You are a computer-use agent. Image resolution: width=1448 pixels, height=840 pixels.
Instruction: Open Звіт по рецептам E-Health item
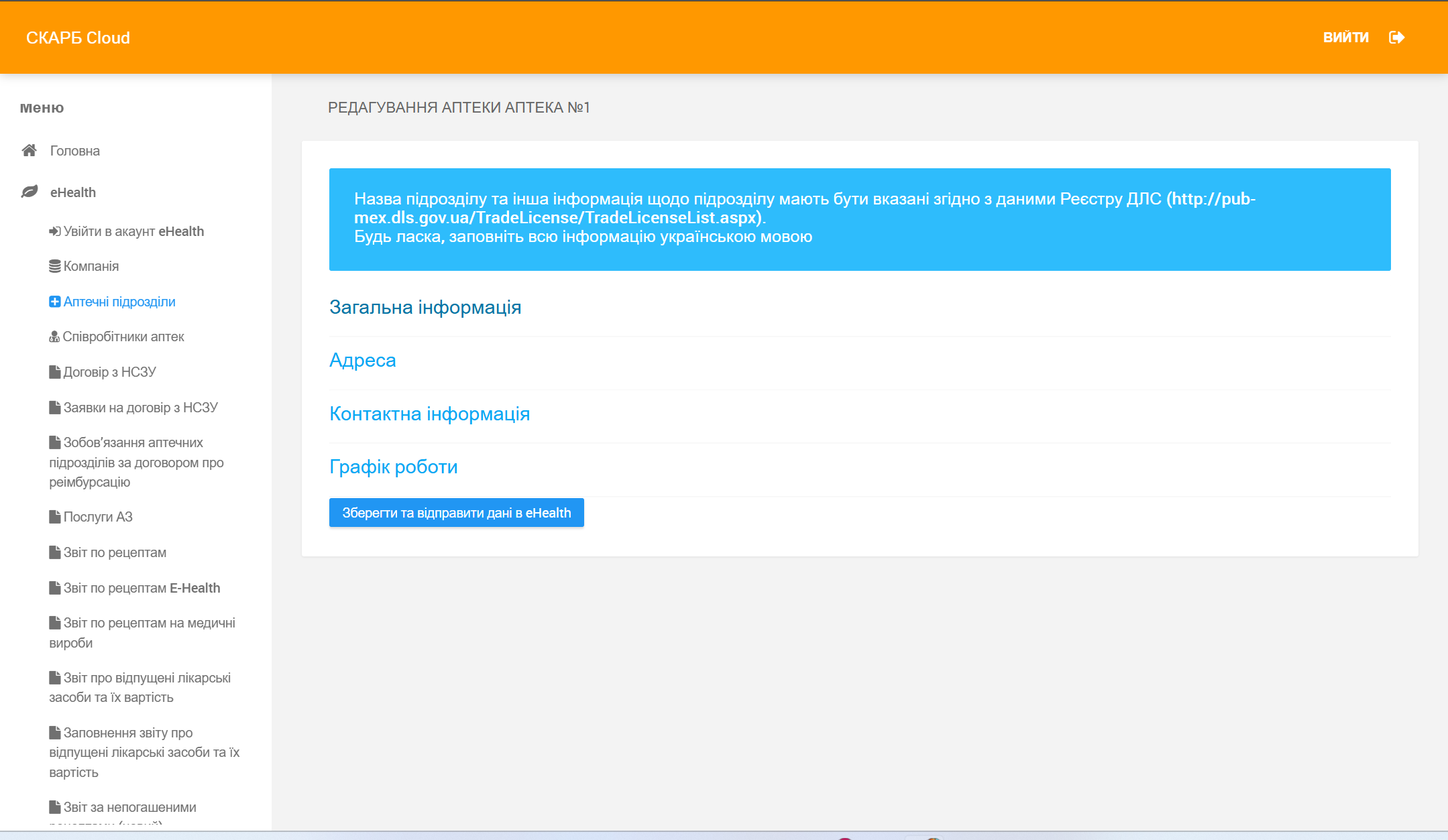(142, 588)
